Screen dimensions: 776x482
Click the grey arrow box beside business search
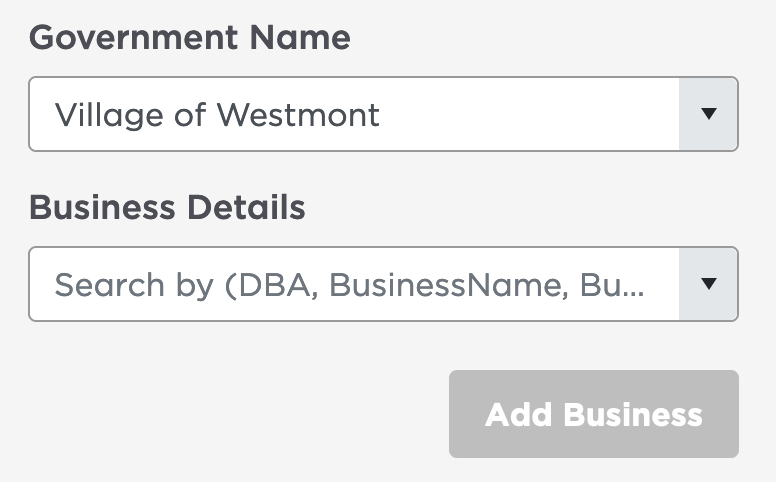708,284
